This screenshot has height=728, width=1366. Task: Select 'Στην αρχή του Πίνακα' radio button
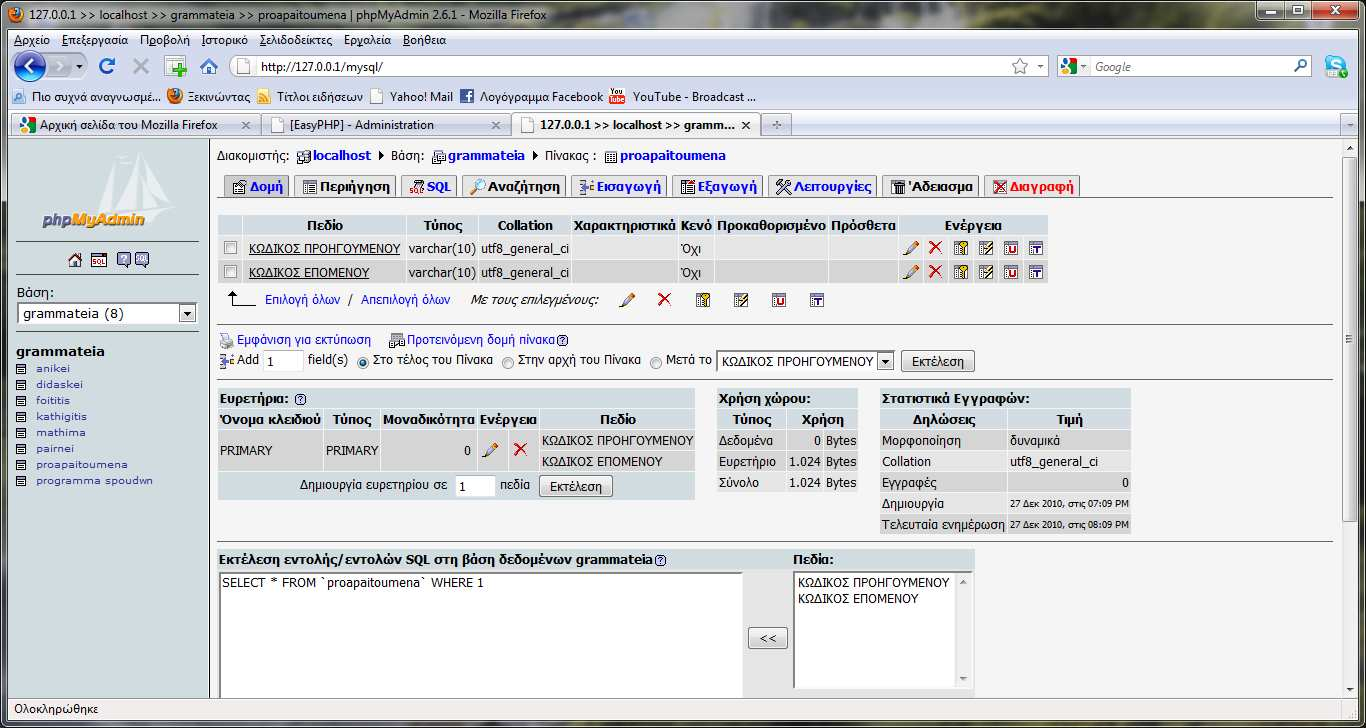click(508, 362)
